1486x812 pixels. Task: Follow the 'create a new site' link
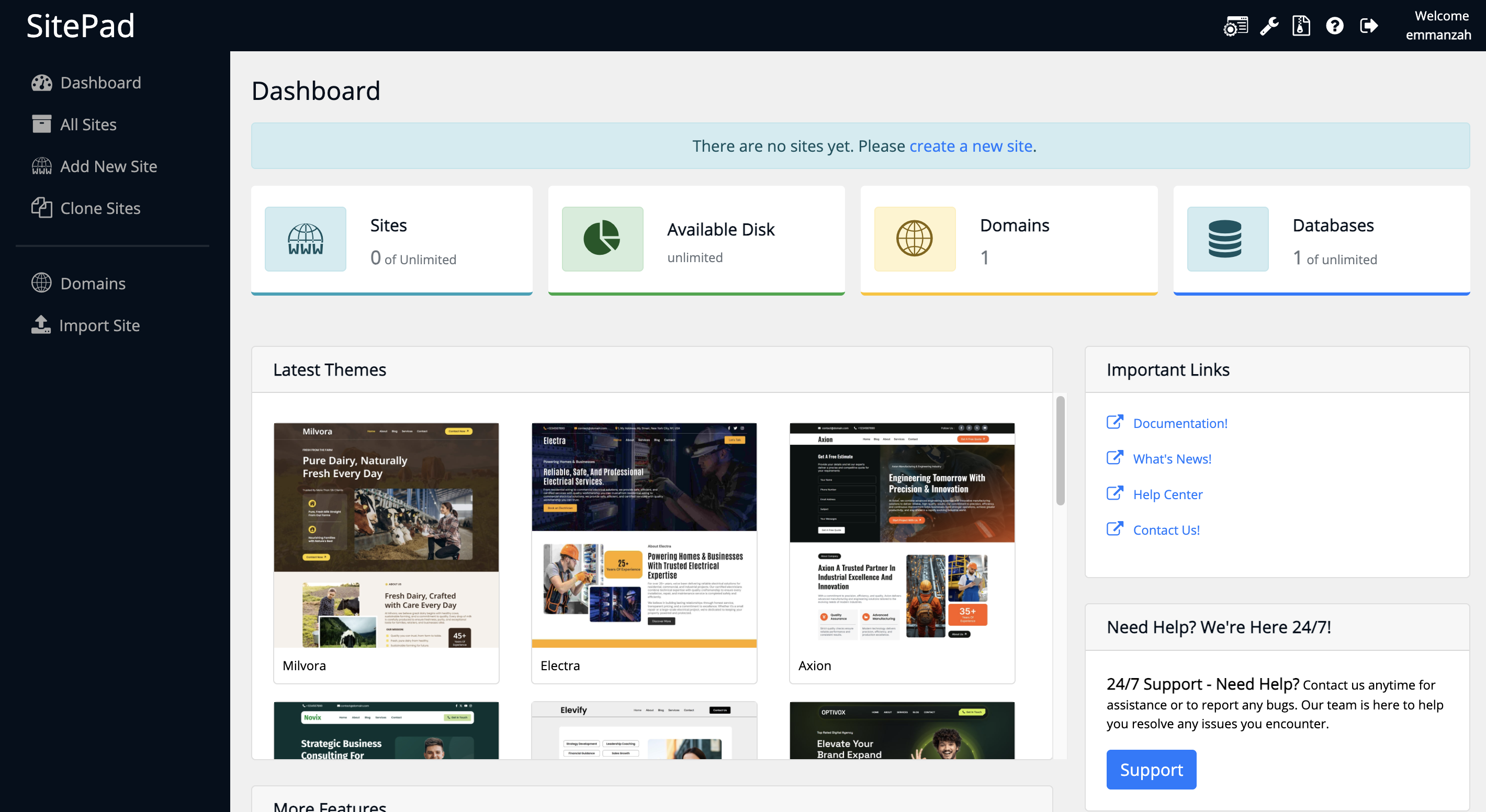pos(971,146)
